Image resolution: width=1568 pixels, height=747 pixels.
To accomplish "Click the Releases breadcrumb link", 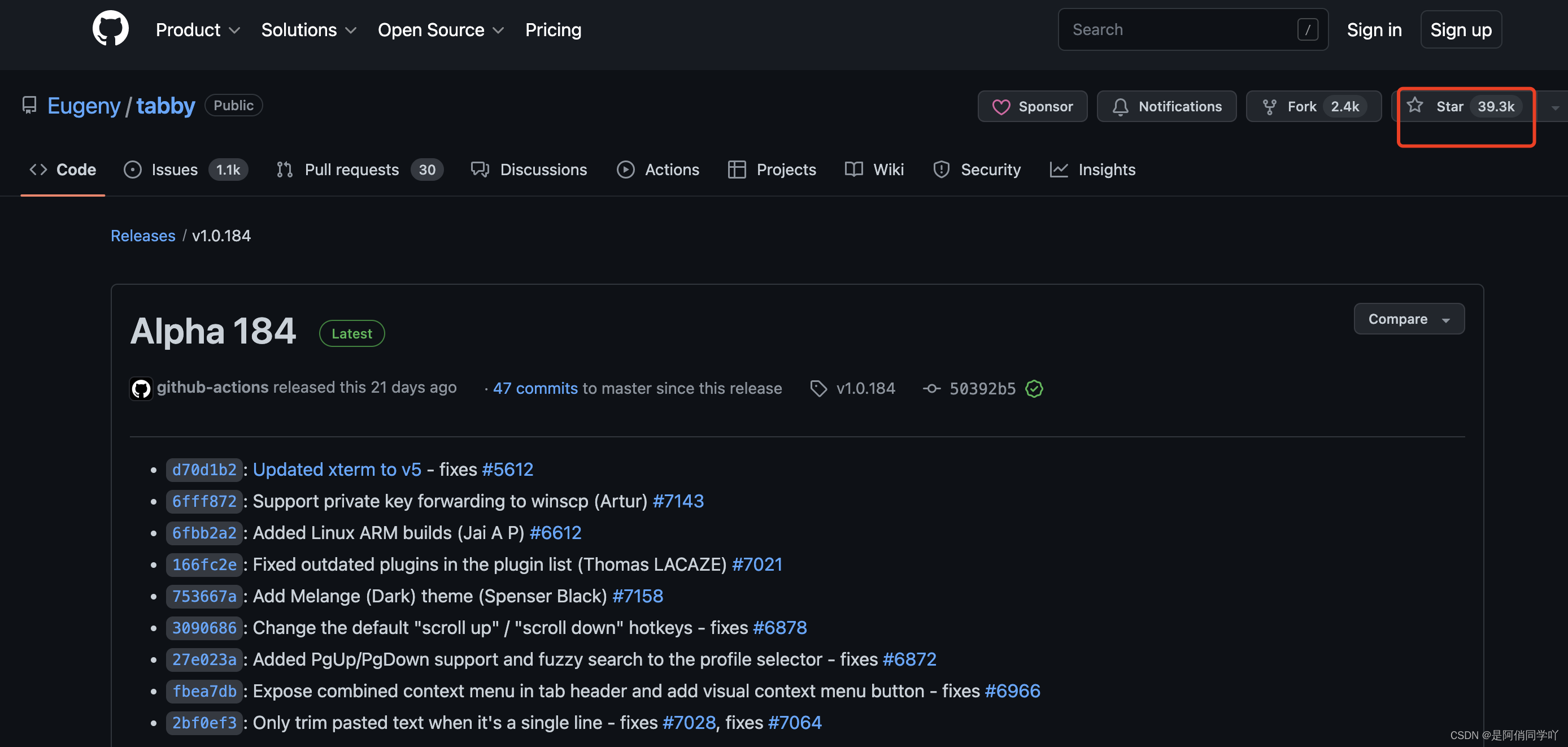I will [x=142, y=236].
